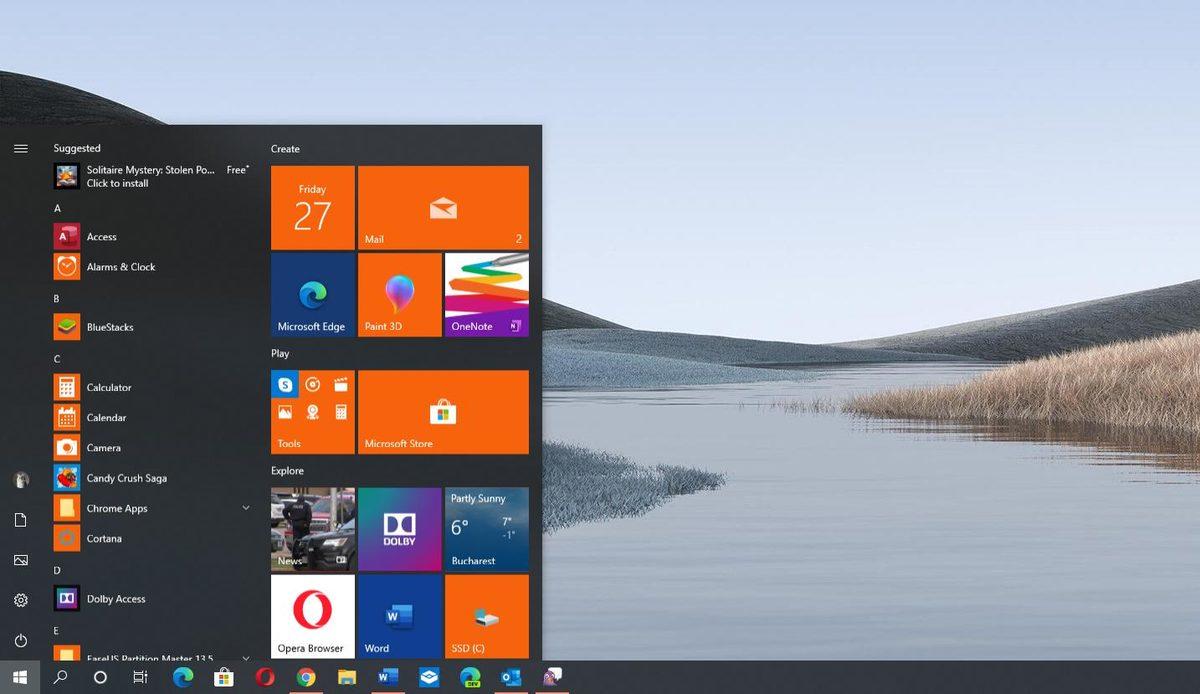Open the Start menu Settings gear
The image size is (1200, 694).
tap(20, 599)
